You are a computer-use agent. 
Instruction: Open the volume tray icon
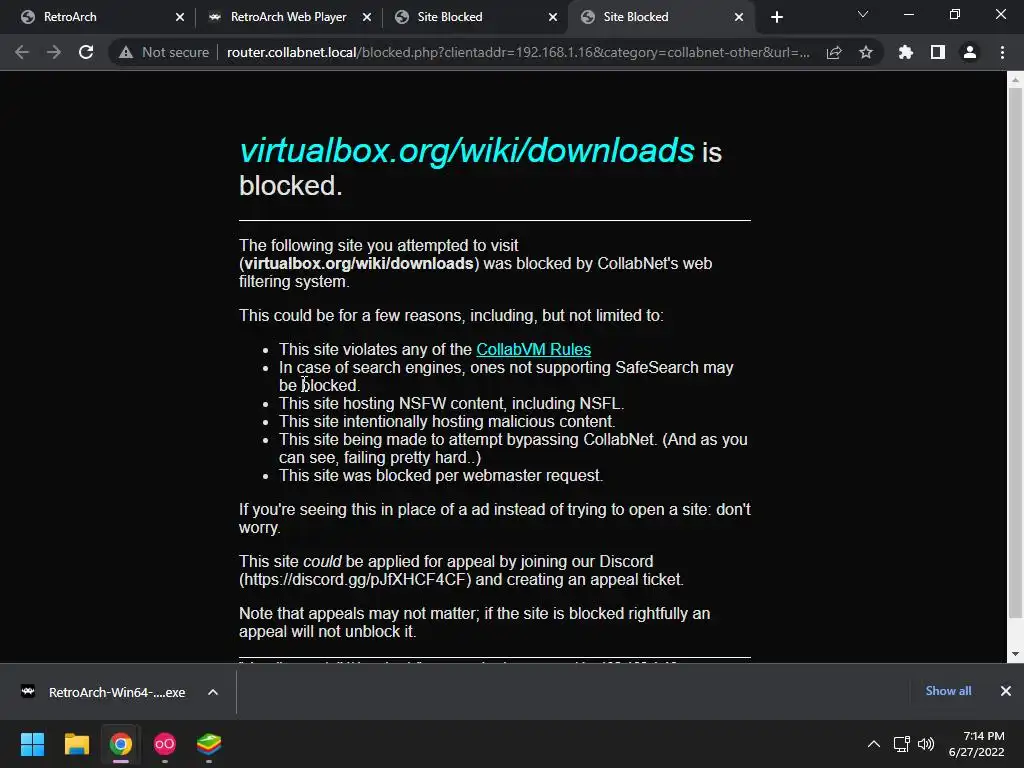926,744
